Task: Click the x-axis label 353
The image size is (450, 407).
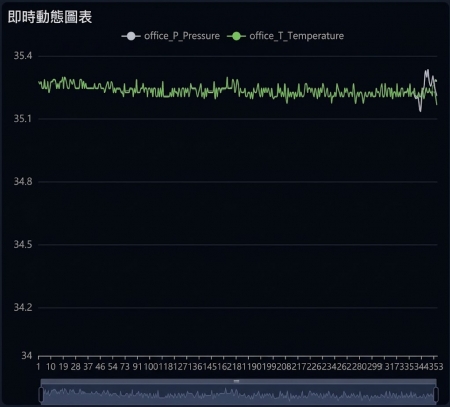Action: (x=436, y=367)
